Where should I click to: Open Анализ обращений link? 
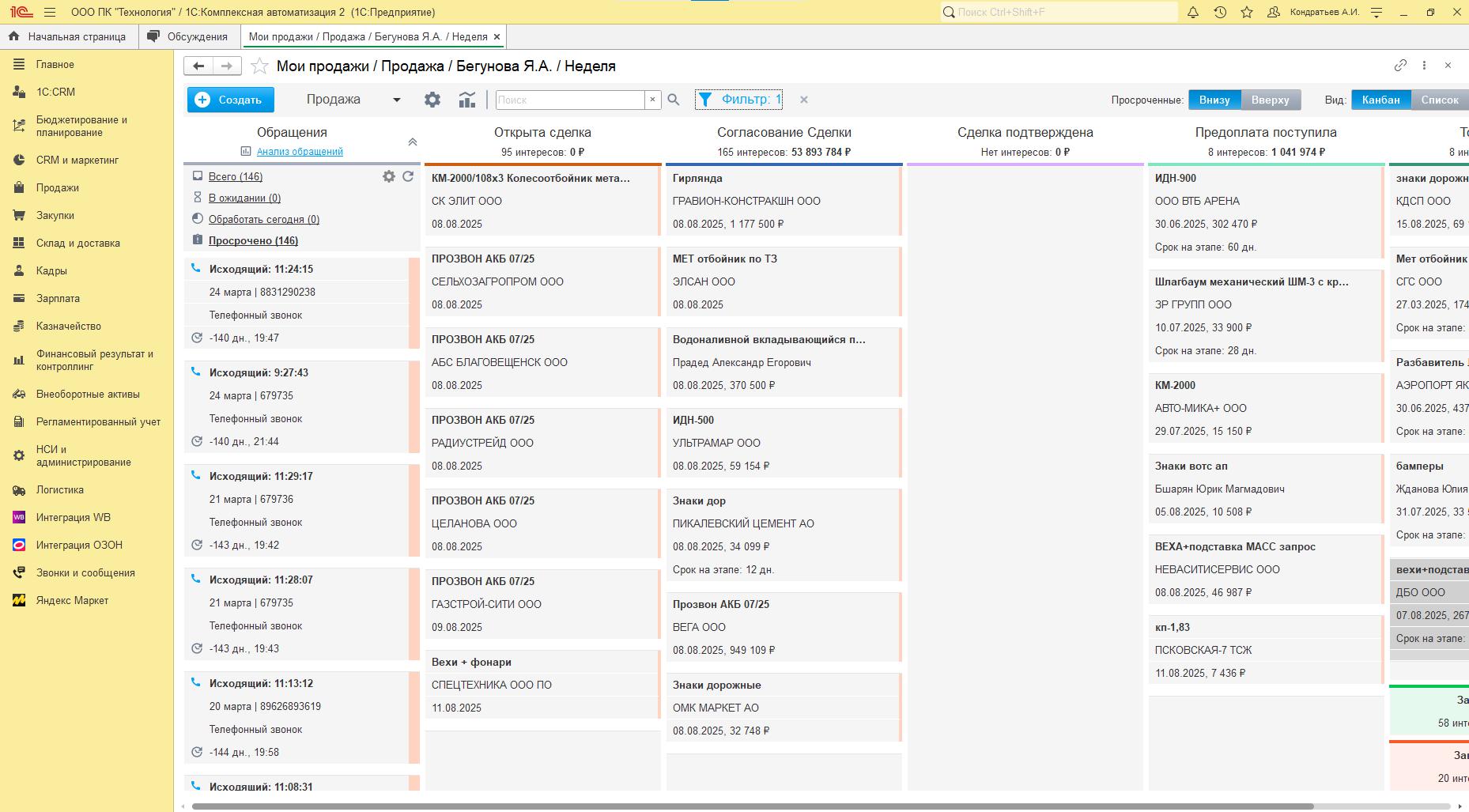[300, 151]
